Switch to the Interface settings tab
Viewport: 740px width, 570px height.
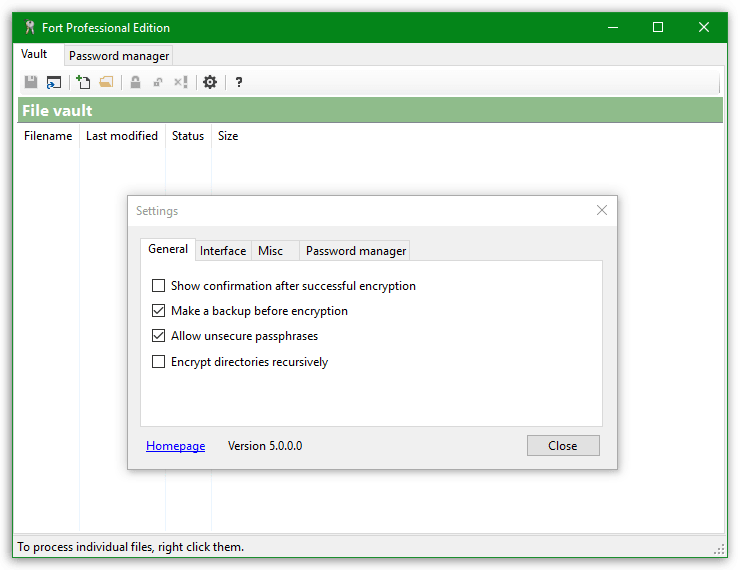[223, 251]
